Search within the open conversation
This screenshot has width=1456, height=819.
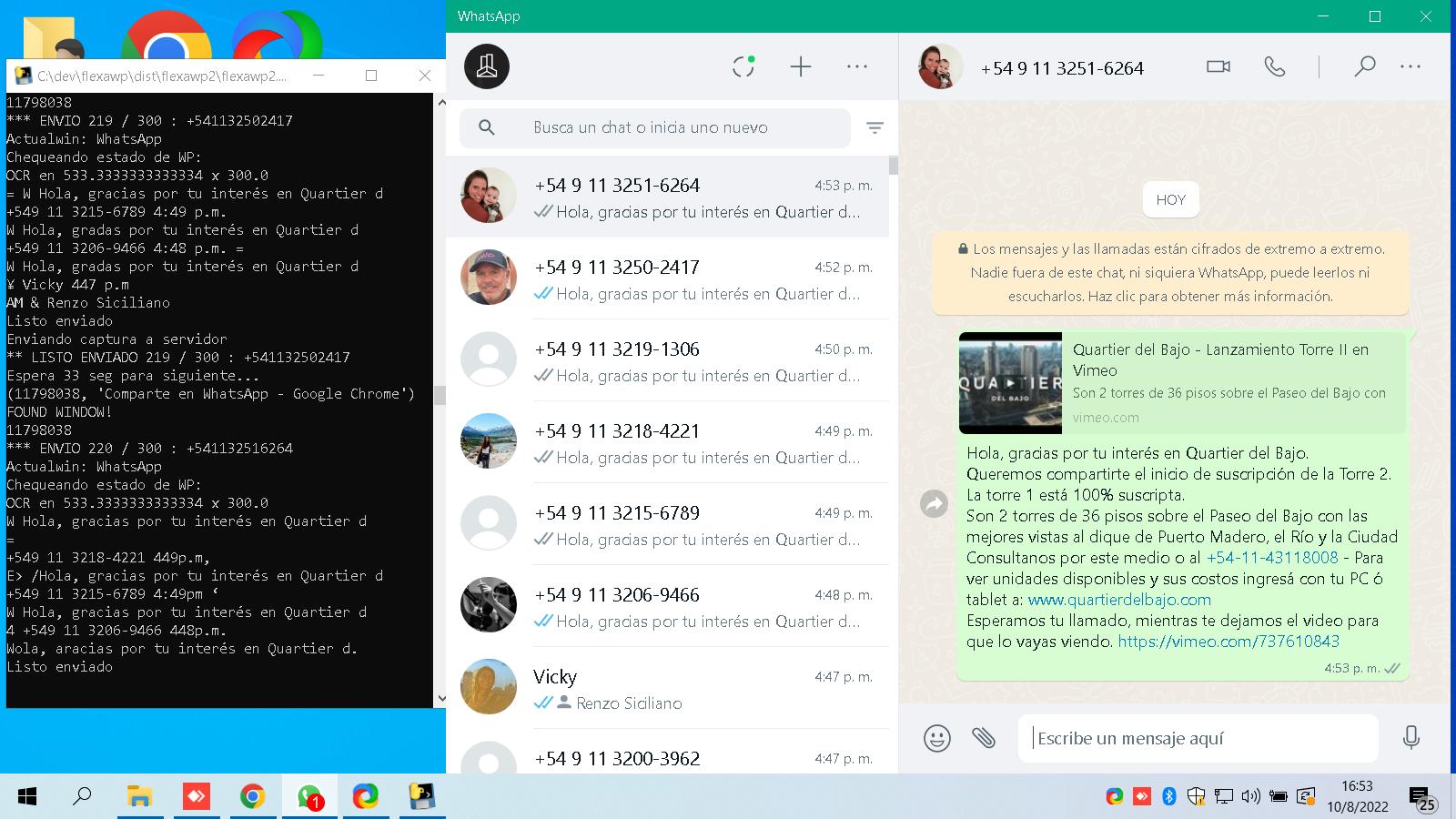click(1364, 66)
